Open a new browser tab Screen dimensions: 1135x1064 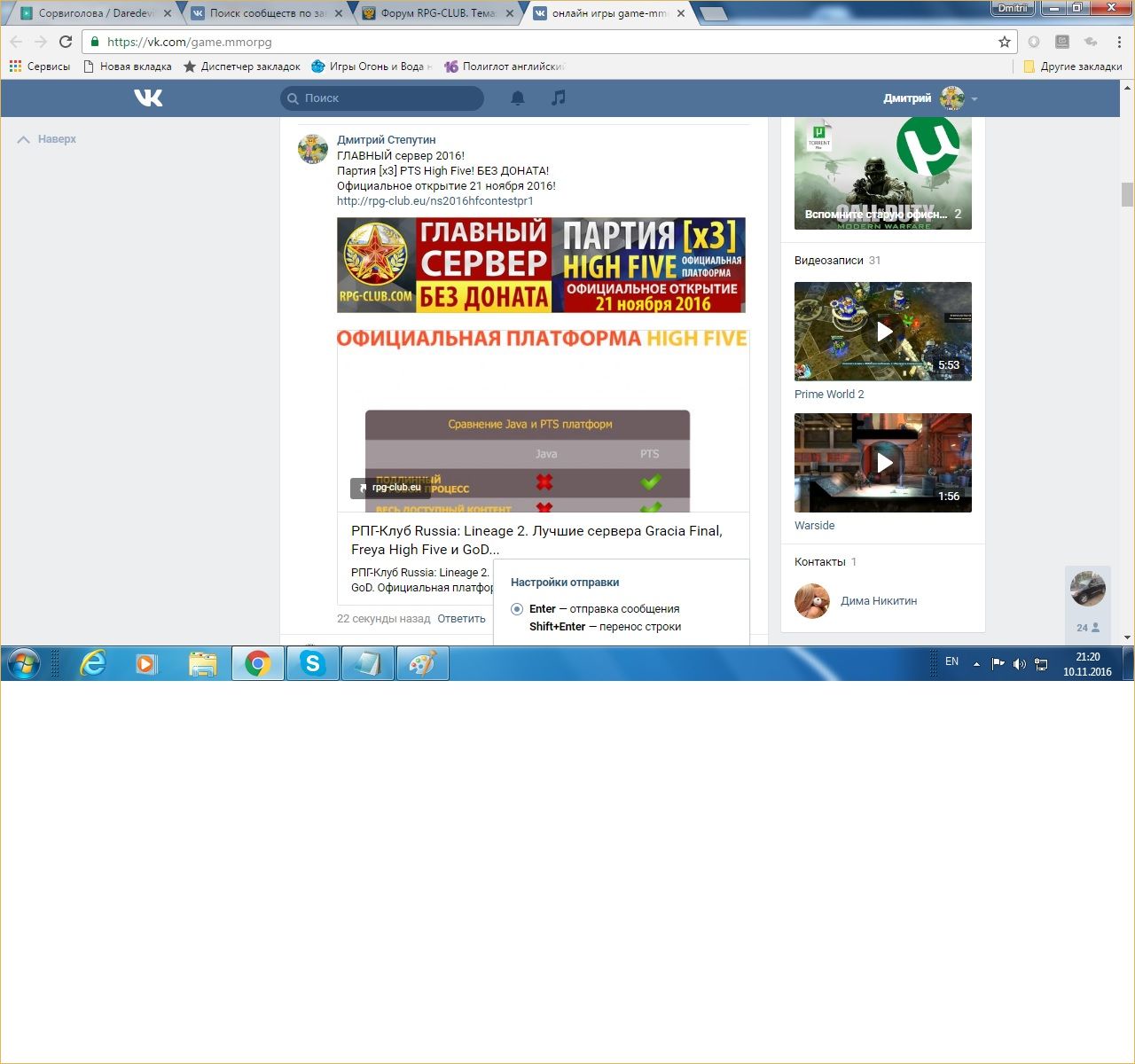pos(713,14)
